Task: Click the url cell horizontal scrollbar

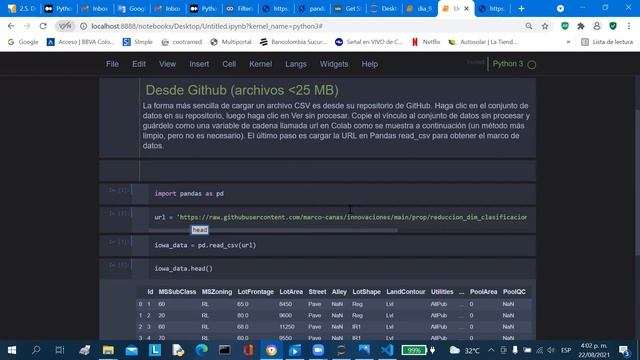Action: pyautogui.click(x=273, y=231)
